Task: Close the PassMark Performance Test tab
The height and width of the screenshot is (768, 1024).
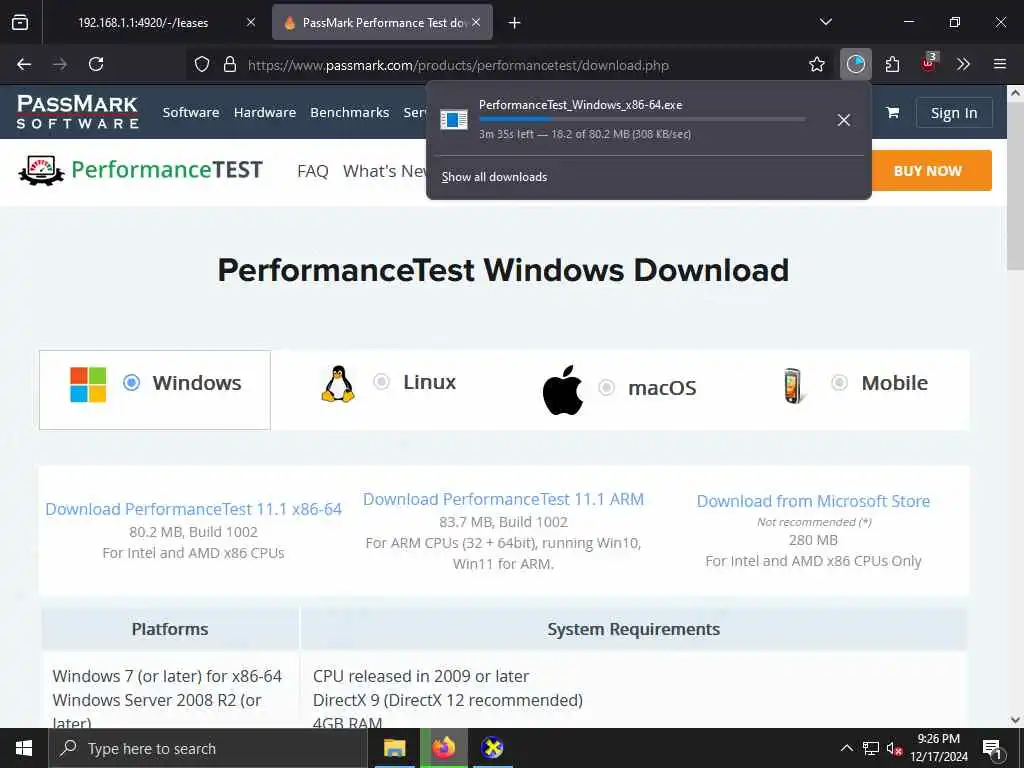Action: click(476, 22)
